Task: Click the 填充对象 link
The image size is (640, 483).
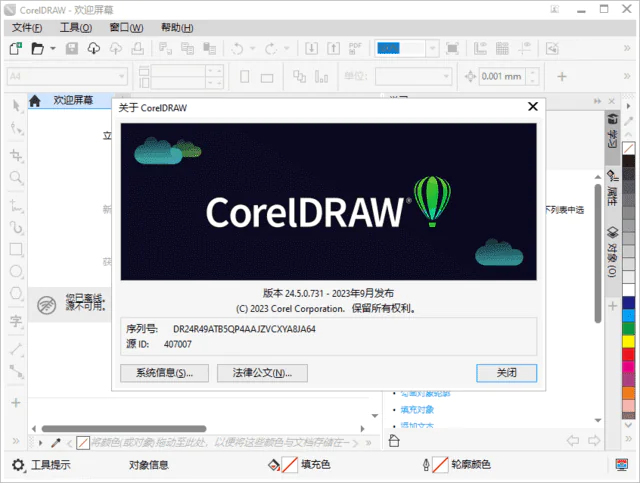Action: pos(417,410)
